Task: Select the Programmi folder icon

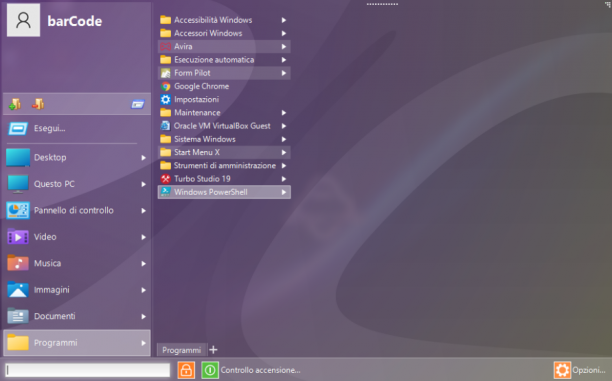Action: (18, 342)
